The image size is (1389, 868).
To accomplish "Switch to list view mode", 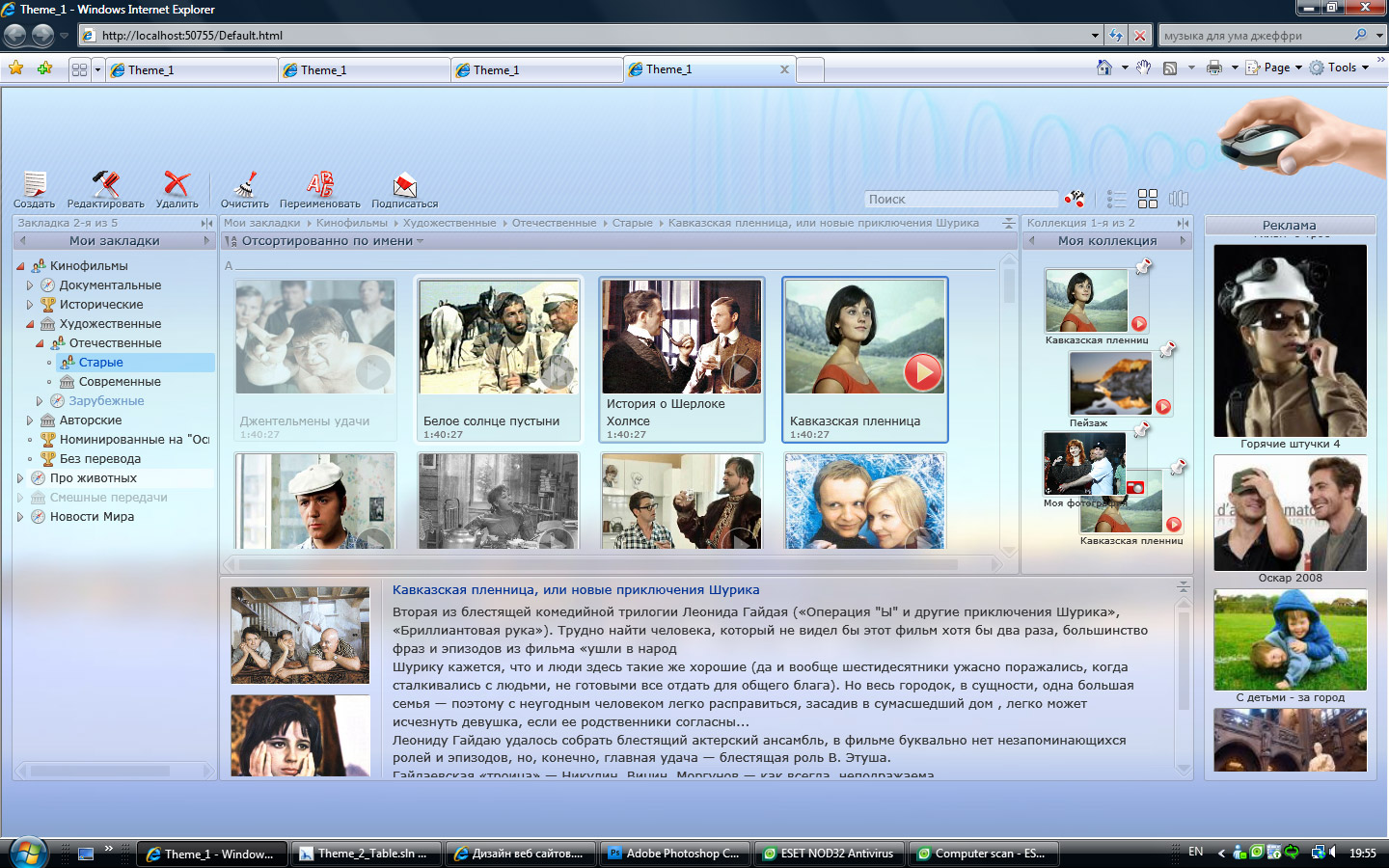I will point(1116,199).
